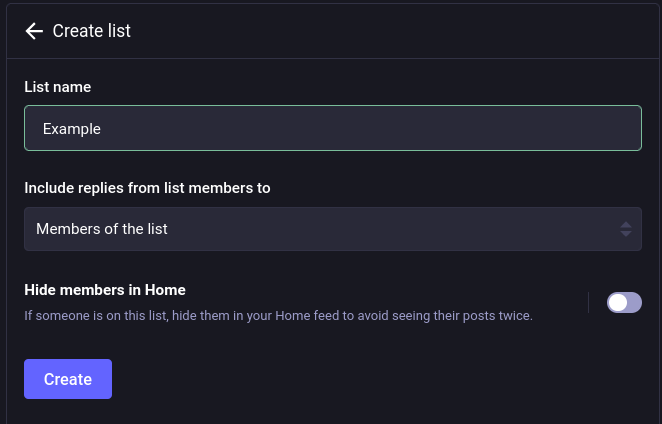Click the empty area right of the Create button

[x=380, y=379]
